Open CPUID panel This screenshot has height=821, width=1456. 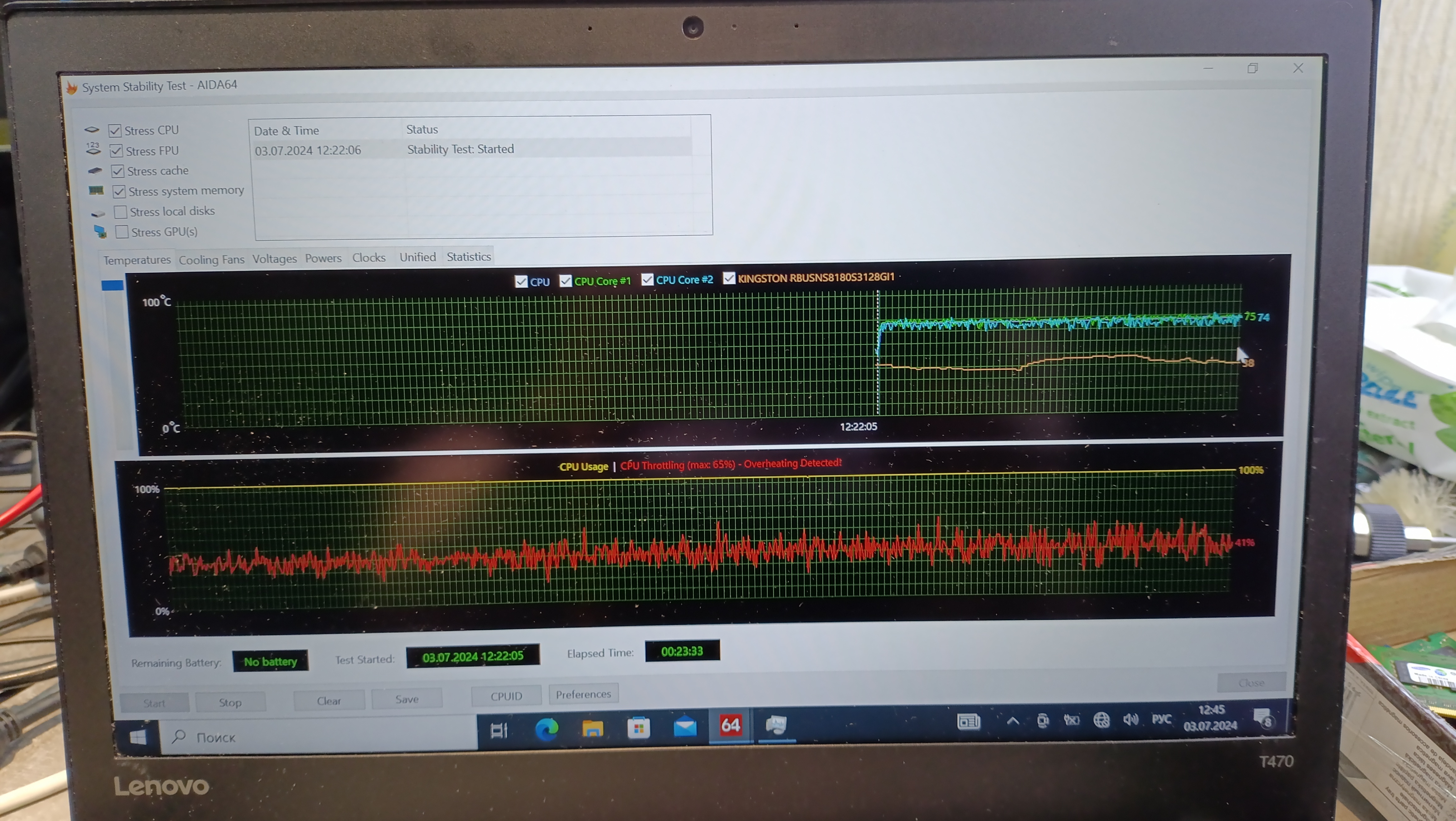pos(506,696)
